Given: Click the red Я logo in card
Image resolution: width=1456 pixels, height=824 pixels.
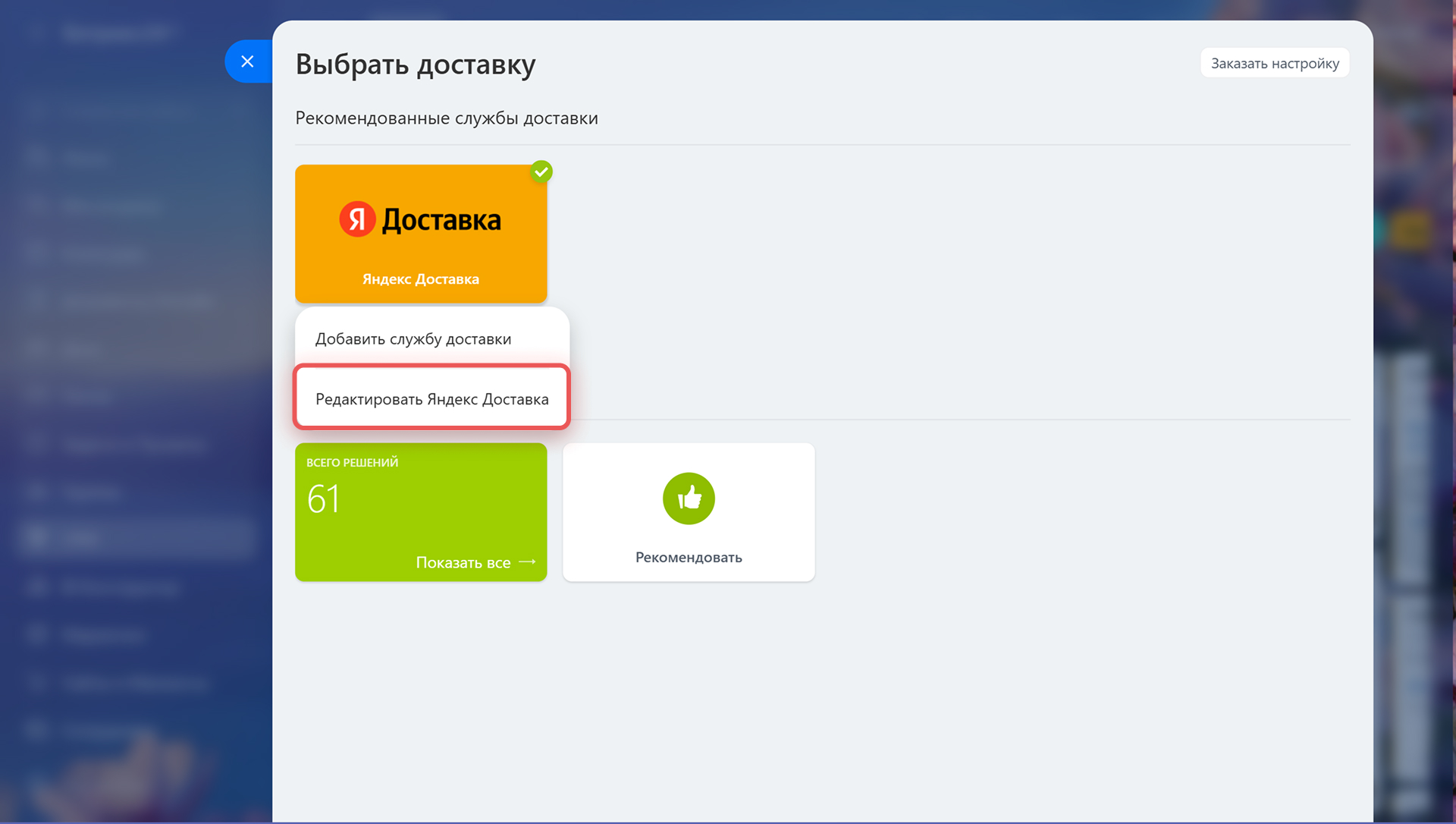Looking at the screenshot, I should click(x=357, y=219).
